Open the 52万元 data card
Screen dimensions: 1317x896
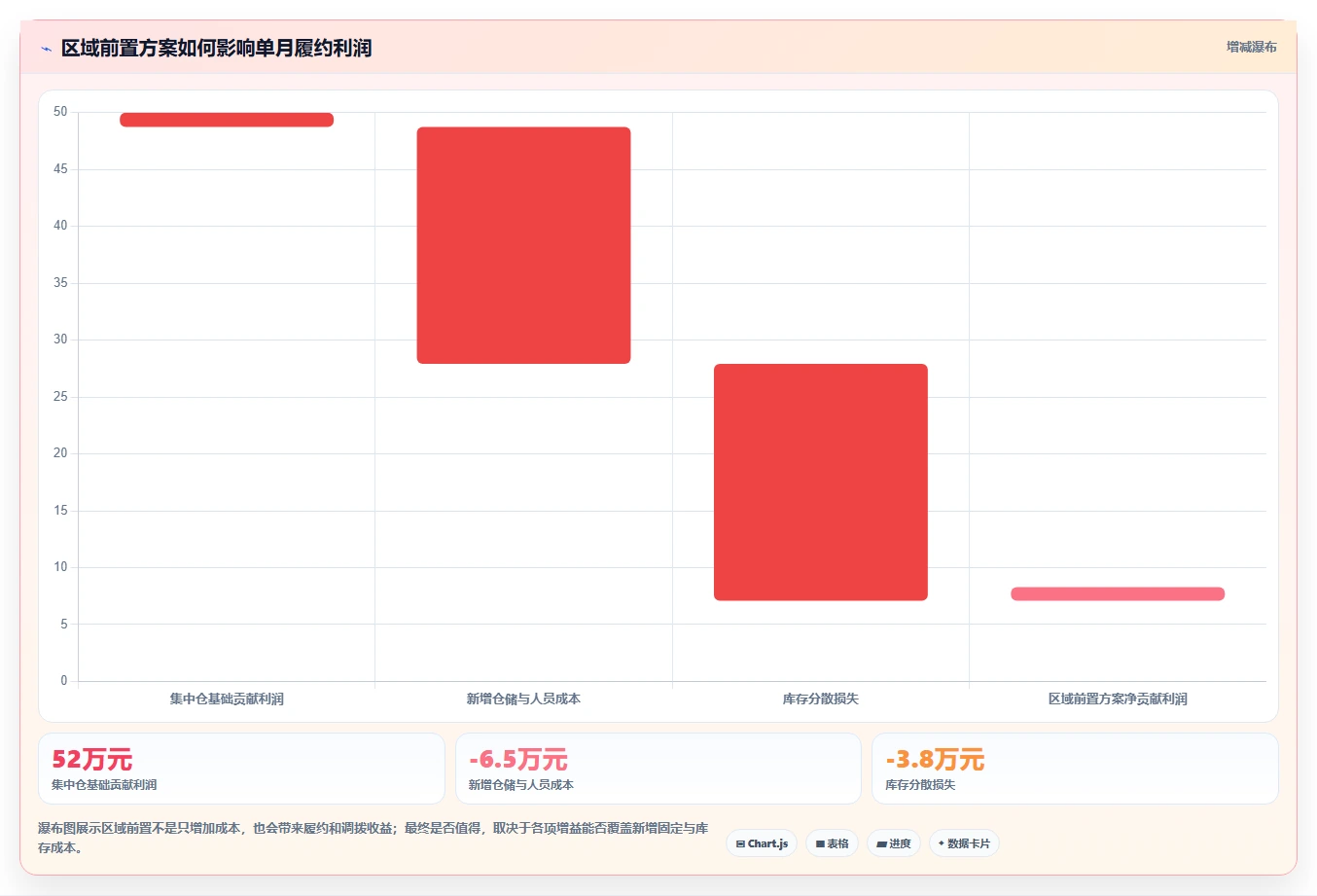(x=241, y=769)
